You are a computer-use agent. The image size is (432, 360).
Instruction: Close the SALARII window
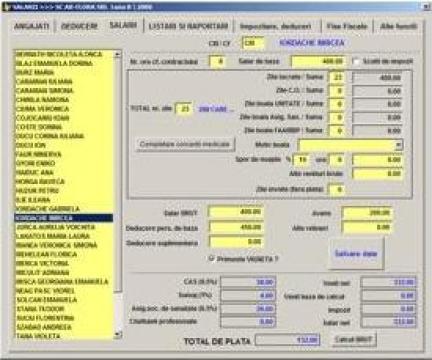[x=426, y=6]
